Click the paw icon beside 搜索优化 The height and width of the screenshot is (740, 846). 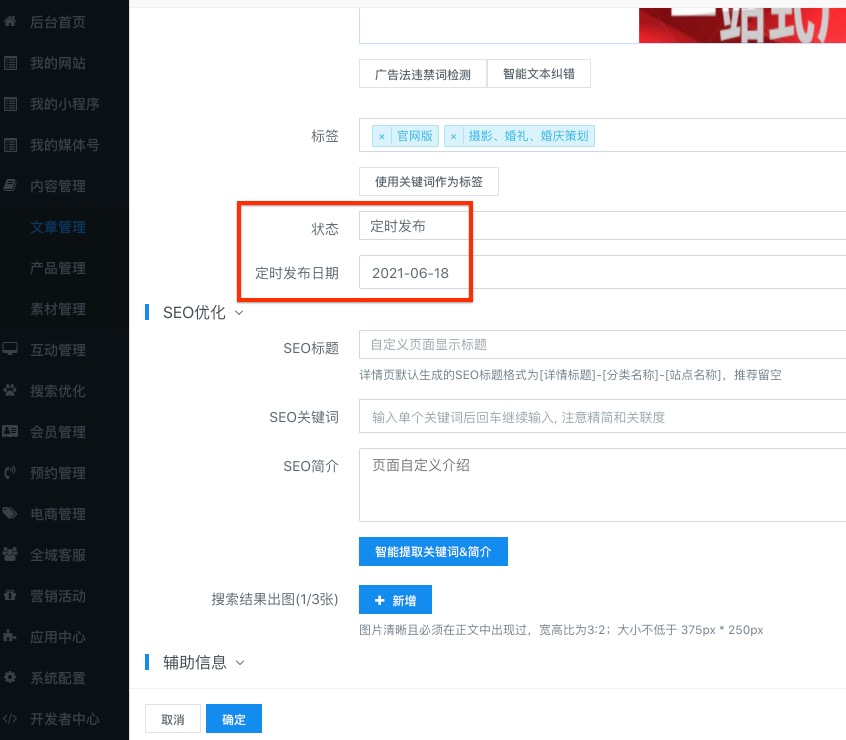coord(11,391)
